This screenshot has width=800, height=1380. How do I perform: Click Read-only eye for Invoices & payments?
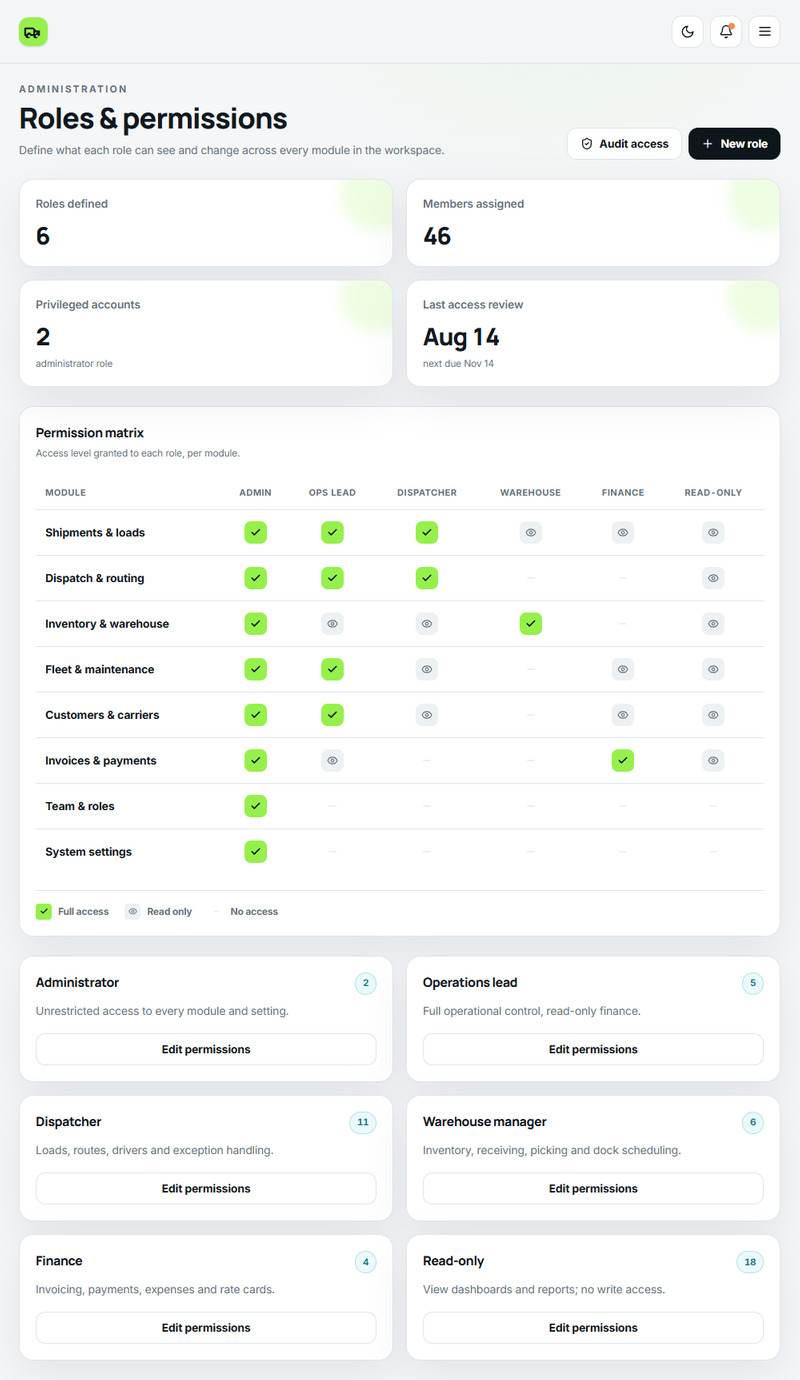pyautogui.click(x=713, y=761)
